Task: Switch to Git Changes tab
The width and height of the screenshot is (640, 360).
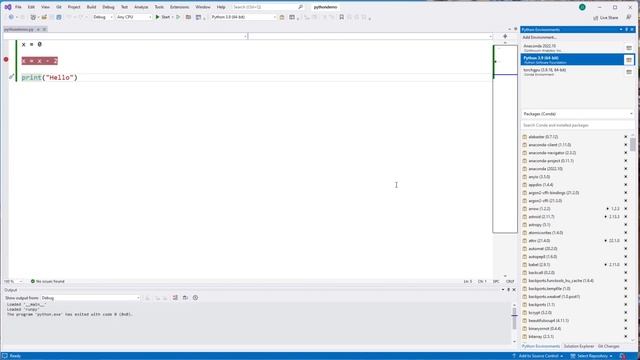Action: 609,346
